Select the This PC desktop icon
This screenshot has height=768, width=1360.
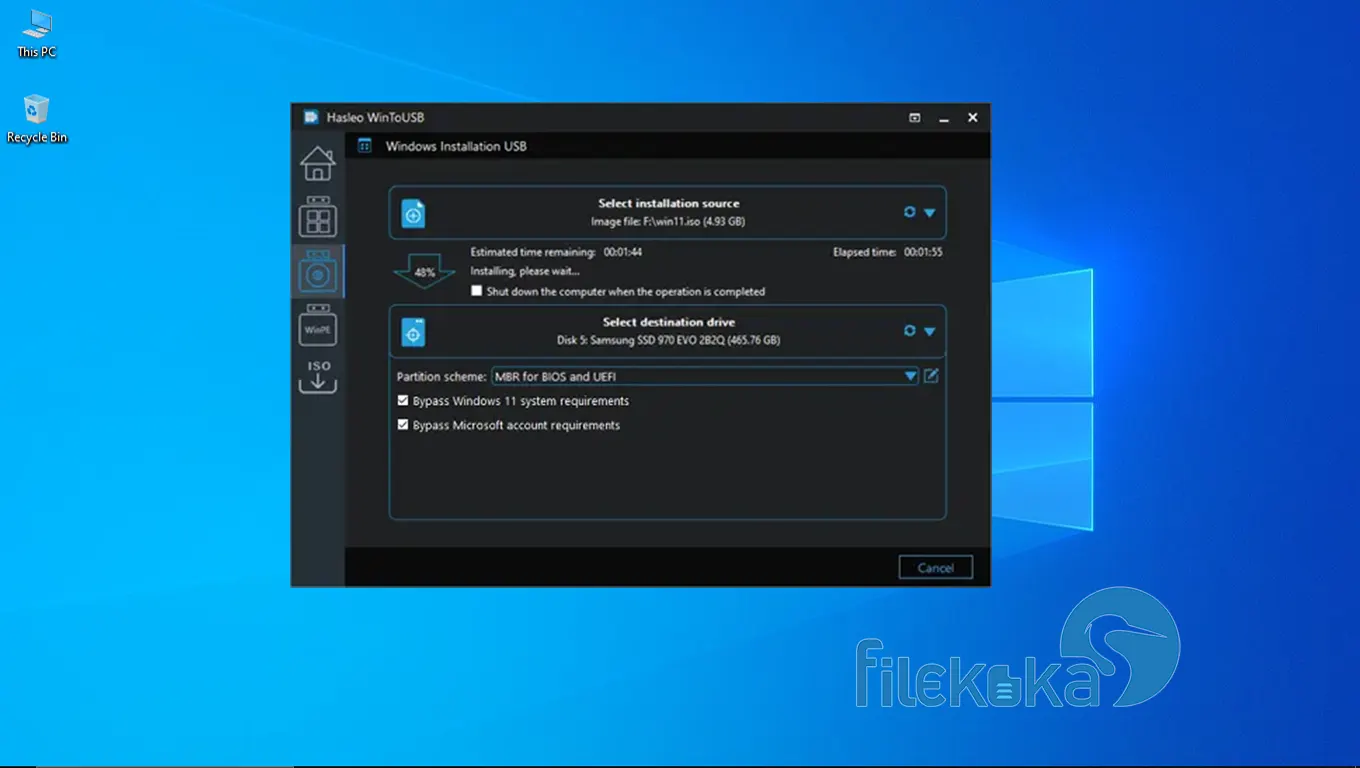36,33
